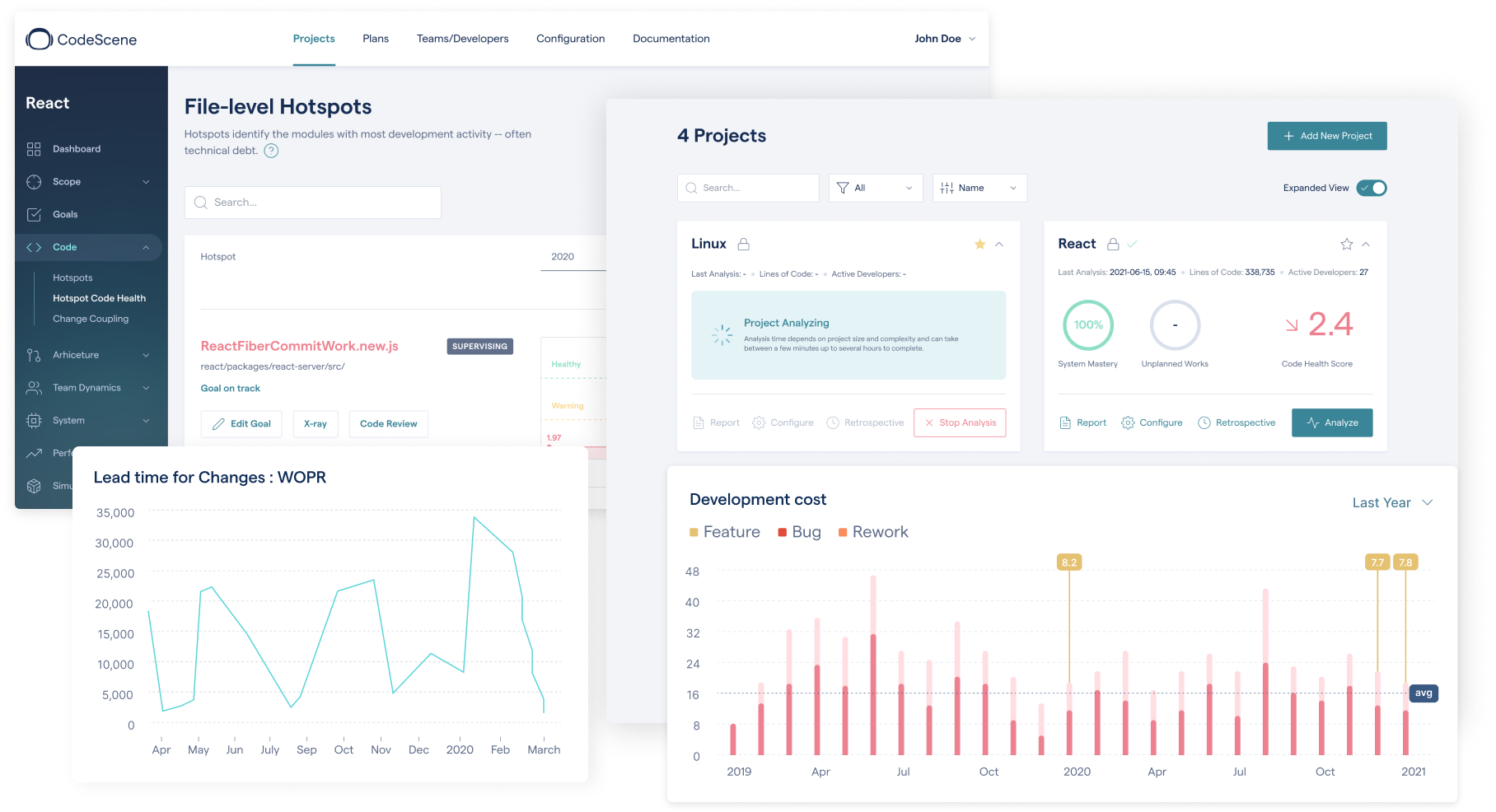Click the yellow Feature legend swatch
Viewport: 1496px width, 812px height.
tap(693, 532)
